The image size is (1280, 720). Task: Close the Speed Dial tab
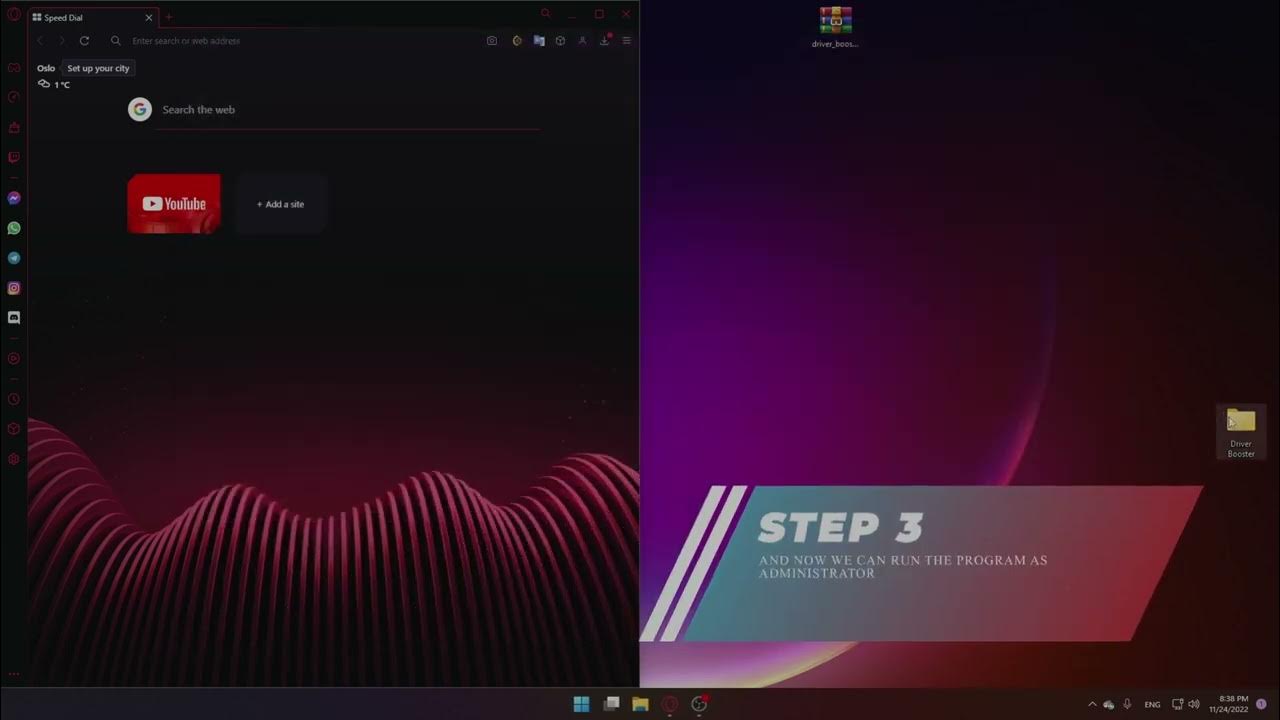(149, 18)
